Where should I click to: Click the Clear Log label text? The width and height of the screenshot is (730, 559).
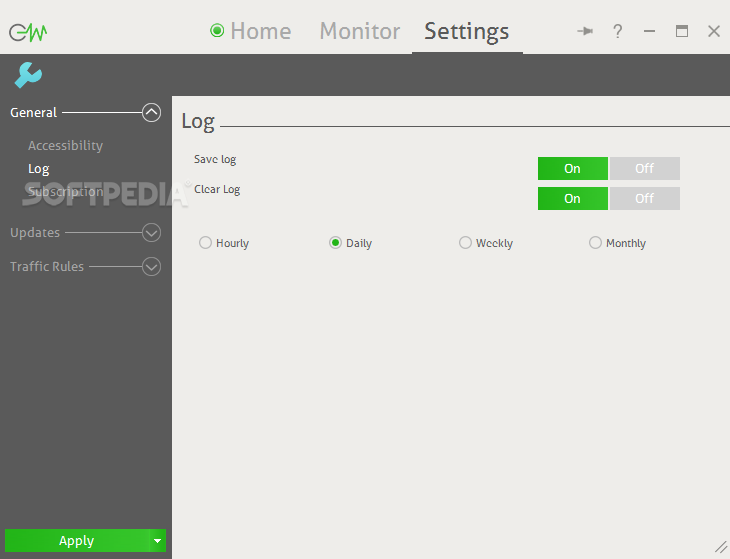(x=217, y=189)
